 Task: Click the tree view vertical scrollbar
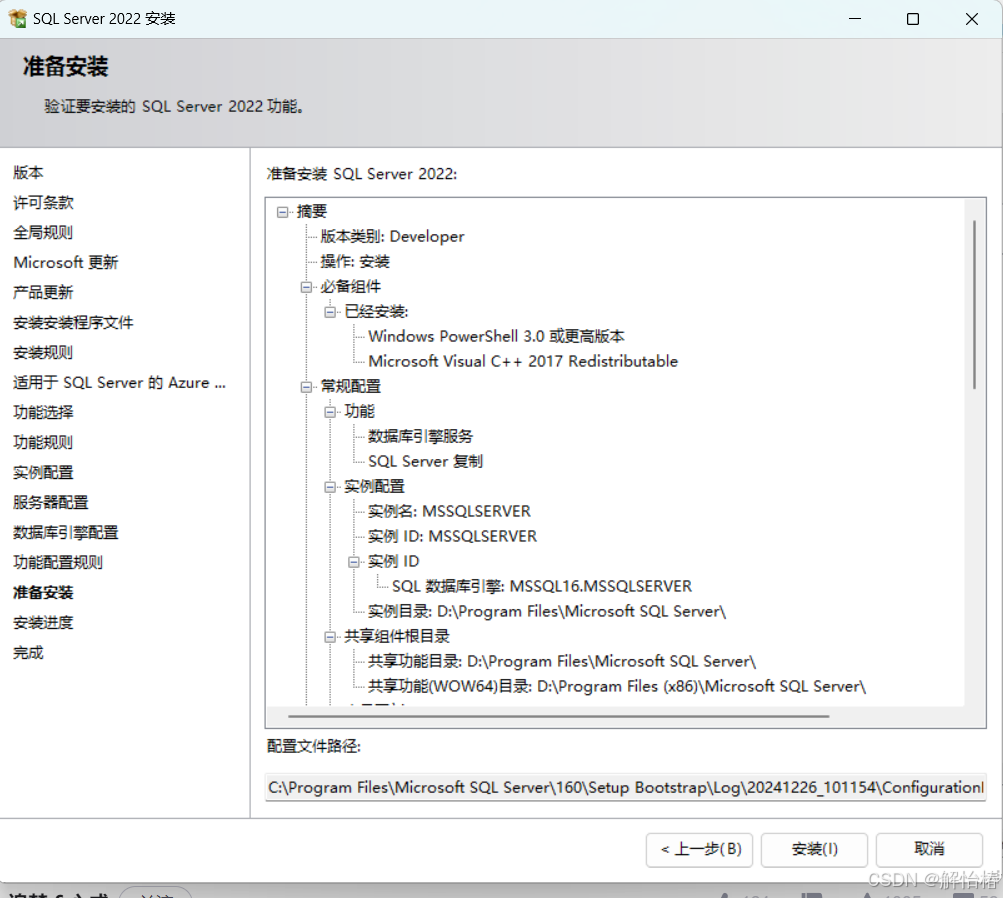point(974,304)
